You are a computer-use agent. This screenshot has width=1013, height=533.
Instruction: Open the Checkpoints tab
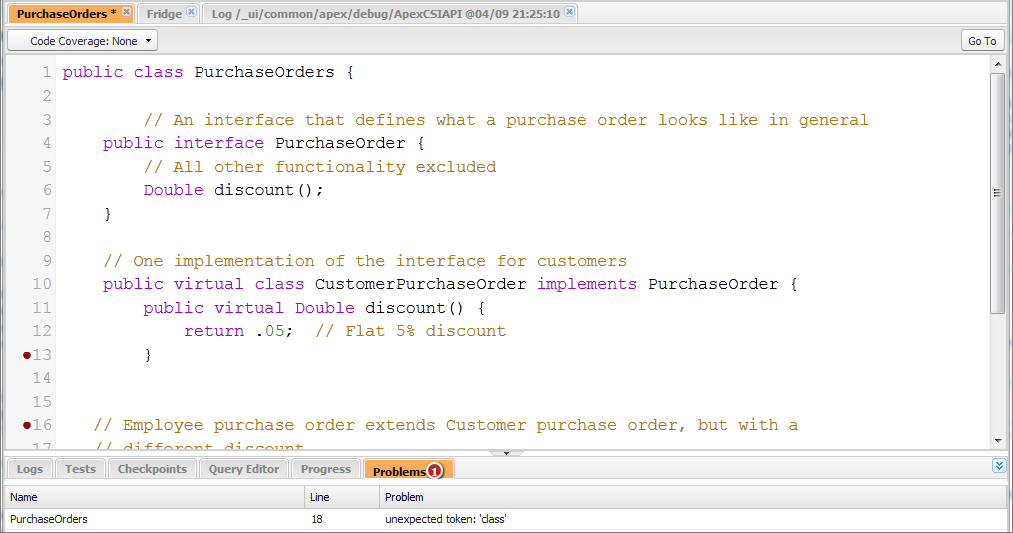tap(152, 469)
